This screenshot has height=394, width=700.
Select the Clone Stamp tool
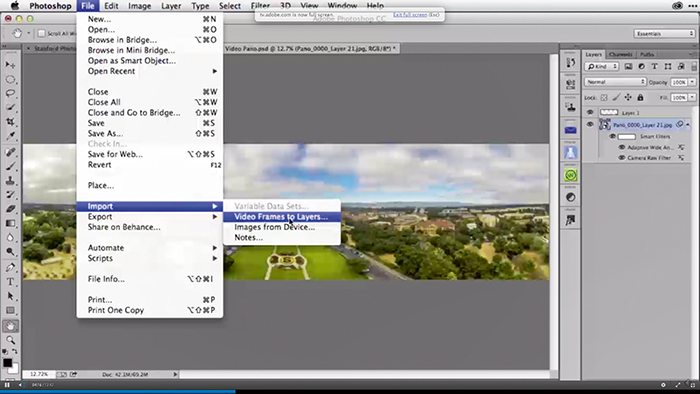pyautogui.click(x=10, y=181)
